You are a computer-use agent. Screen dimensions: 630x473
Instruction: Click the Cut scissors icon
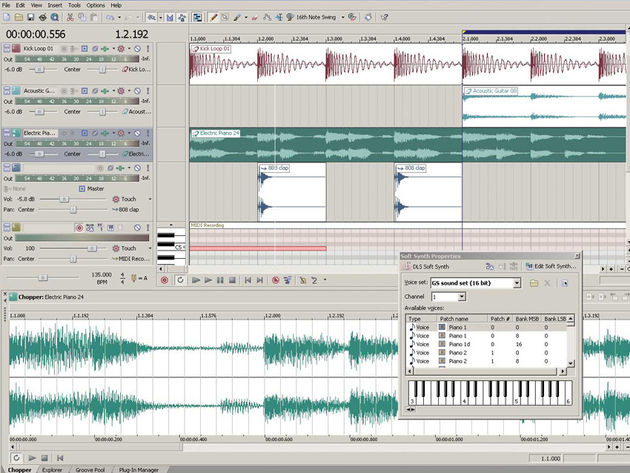tap(70, 17)
